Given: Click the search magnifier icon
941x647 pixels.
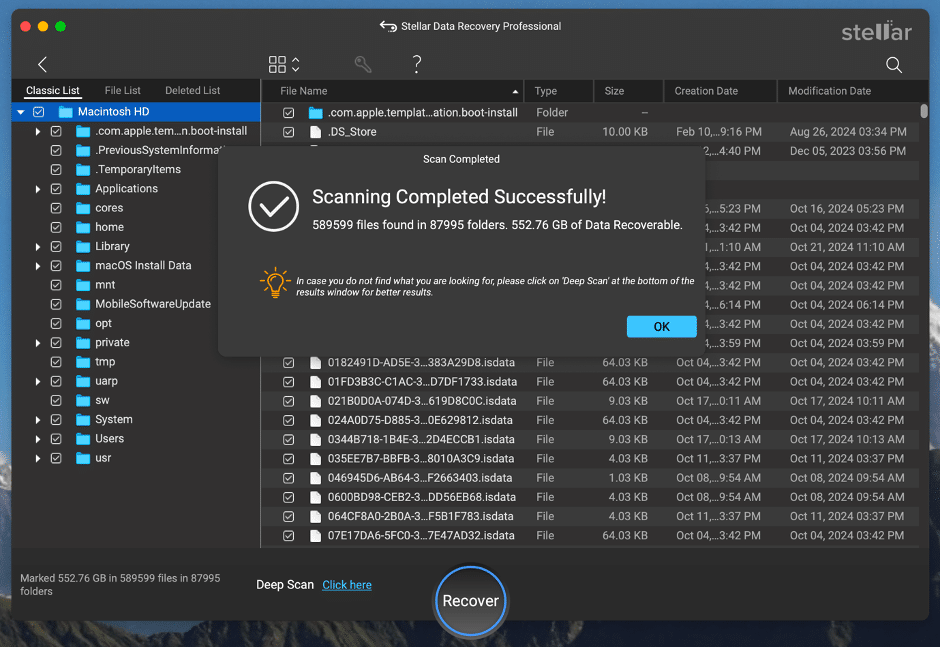Looking at the screenshot, I should click(893, 63).
